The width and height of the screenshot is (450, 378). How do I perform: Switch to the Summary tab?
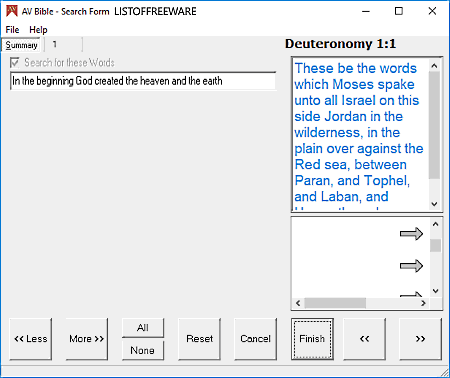pyautogui.click(x=21, y=45)
